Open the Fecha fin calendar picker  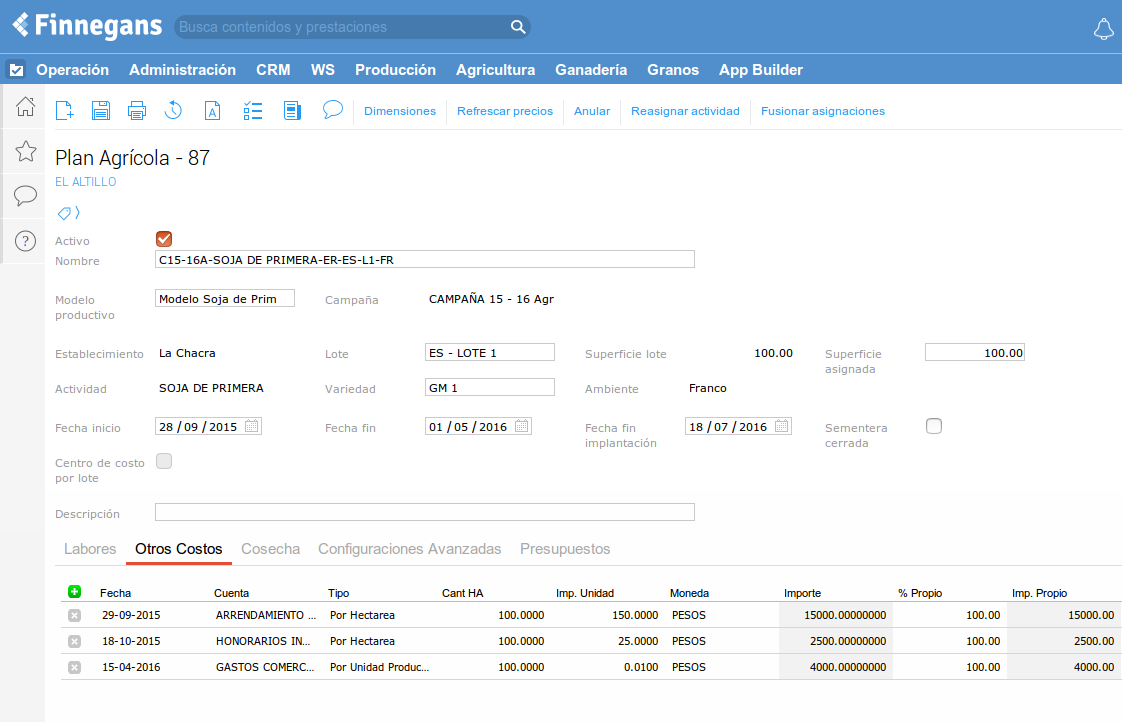click(x=522, y=426)
